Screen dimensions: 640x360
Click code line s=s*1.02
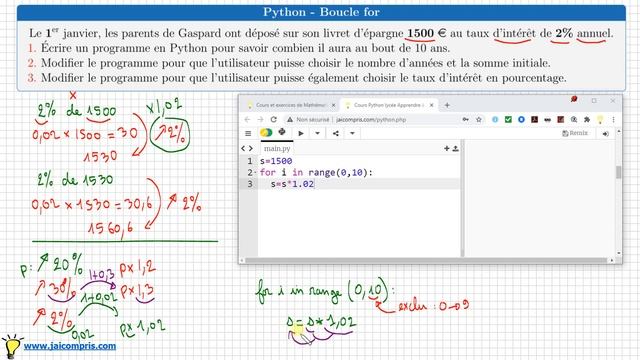(292, 184)
